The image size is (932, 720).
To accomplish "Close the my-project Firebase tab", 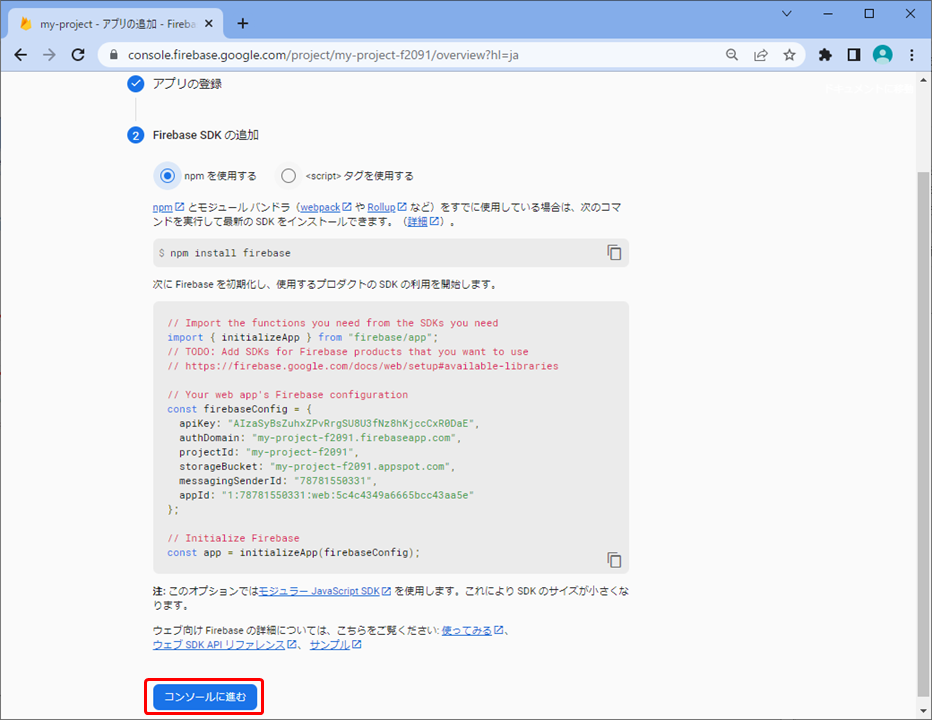I will point(209,24).
